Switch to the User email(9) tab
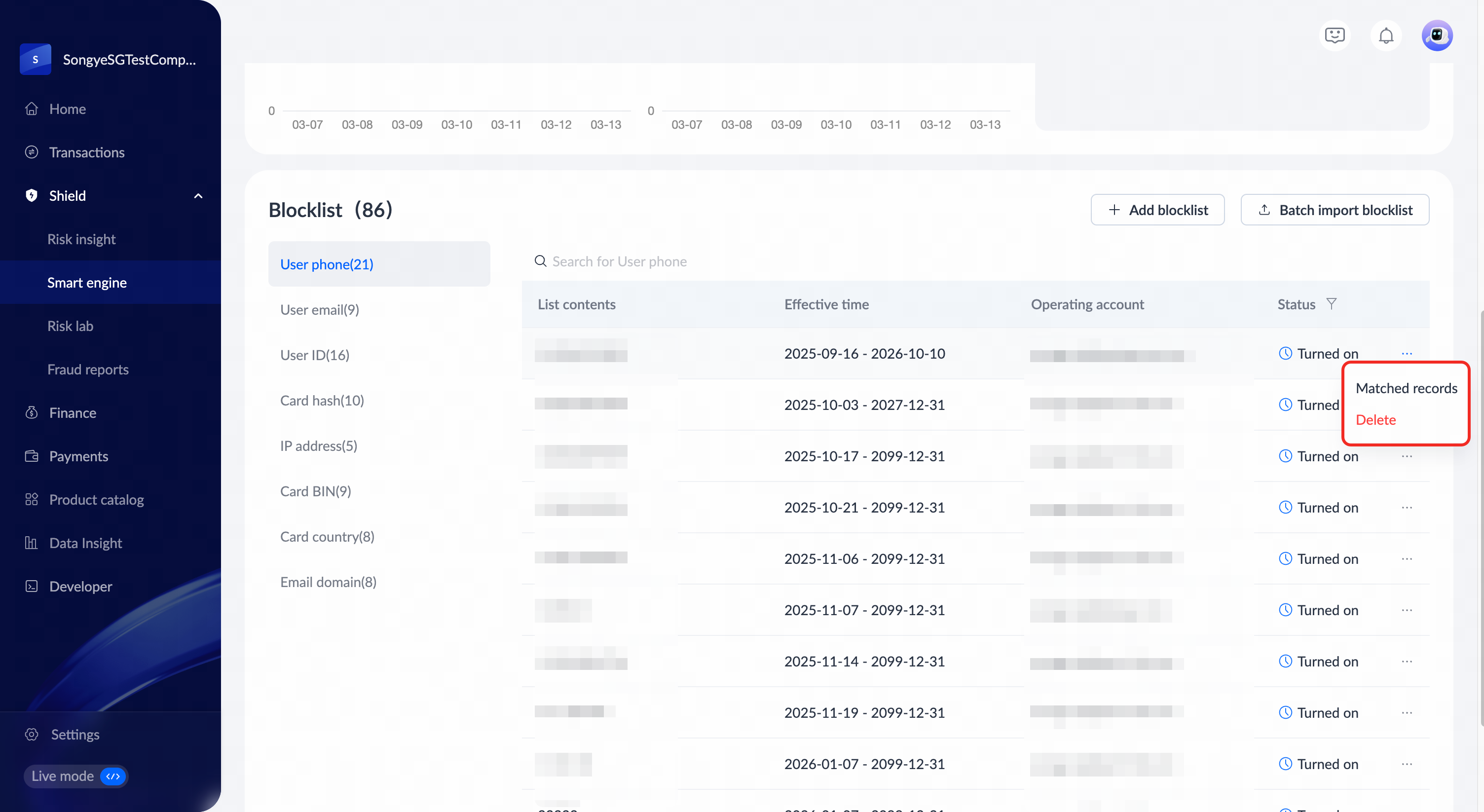The width and height of the screenshot is (1484, 812). pyautogui.click(x=320, y=310)
